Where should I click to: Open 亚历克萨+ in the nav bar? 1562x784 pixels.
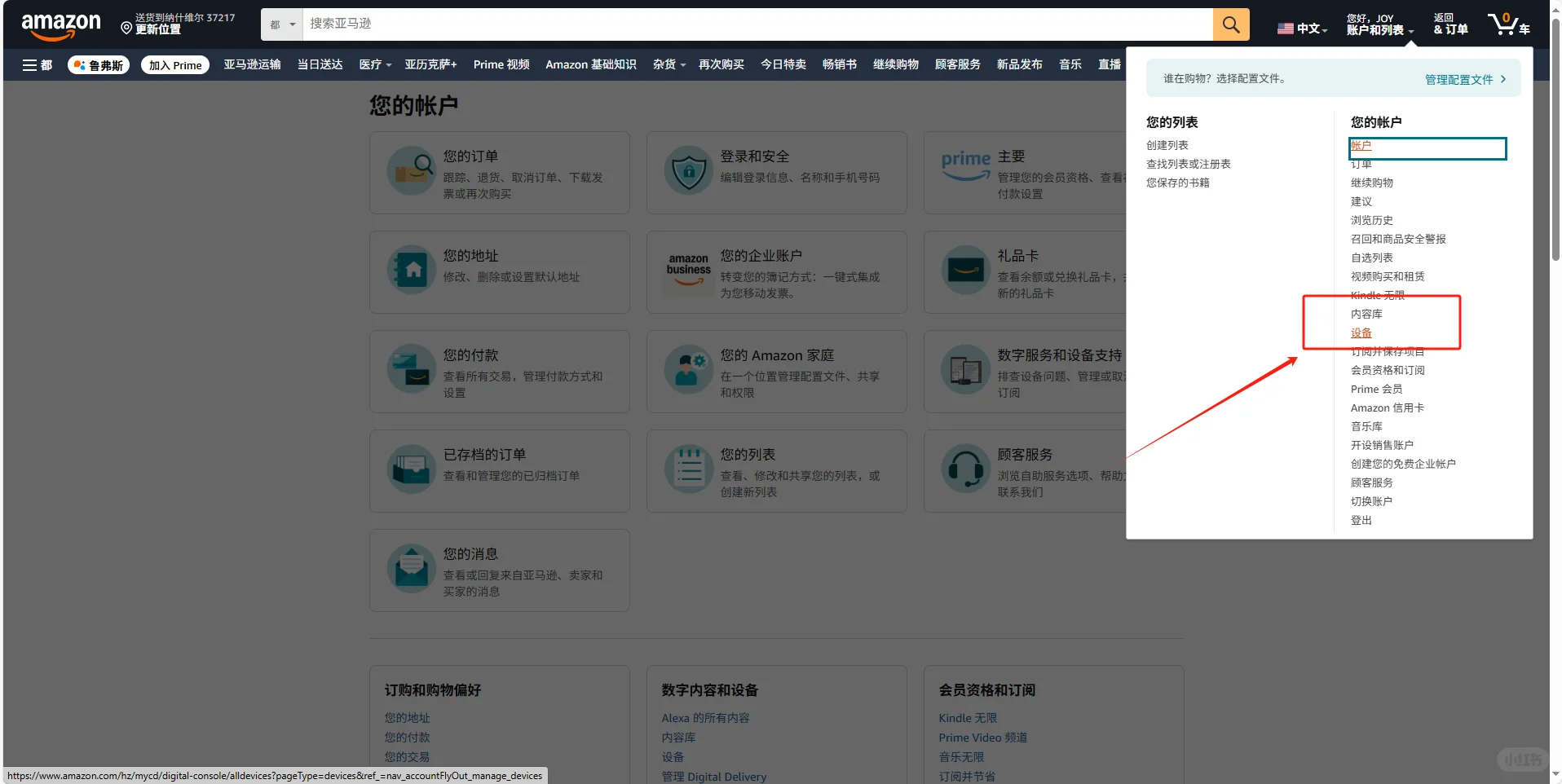(x=430, y=65)
